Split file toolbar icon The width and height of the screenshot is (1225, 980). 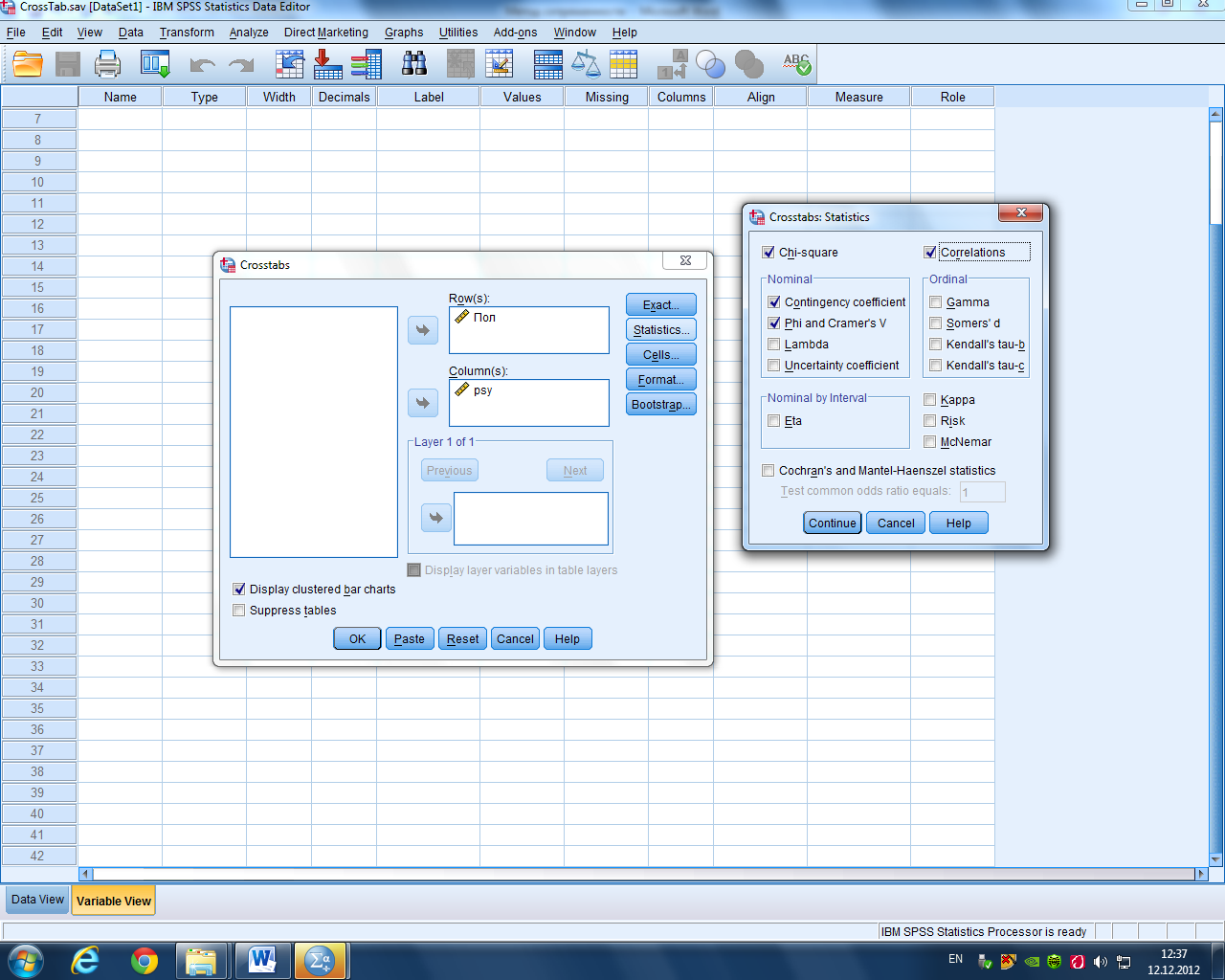tap(548, 64)
